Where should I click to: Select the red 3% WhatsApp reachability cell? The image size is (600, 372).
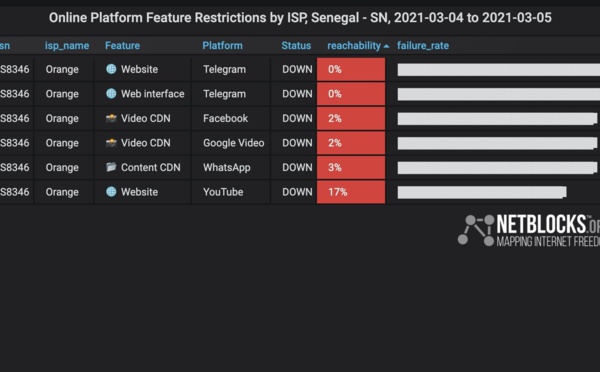pos(351,167)
